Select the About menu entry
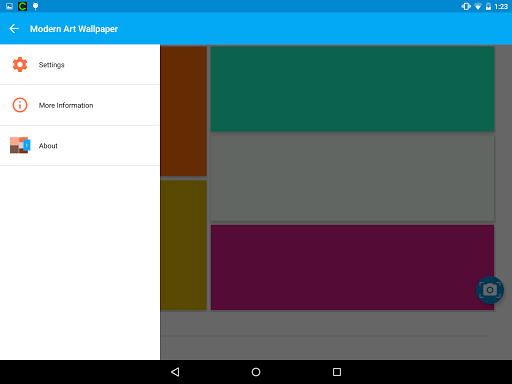512x384 pixels. (80, 146)
